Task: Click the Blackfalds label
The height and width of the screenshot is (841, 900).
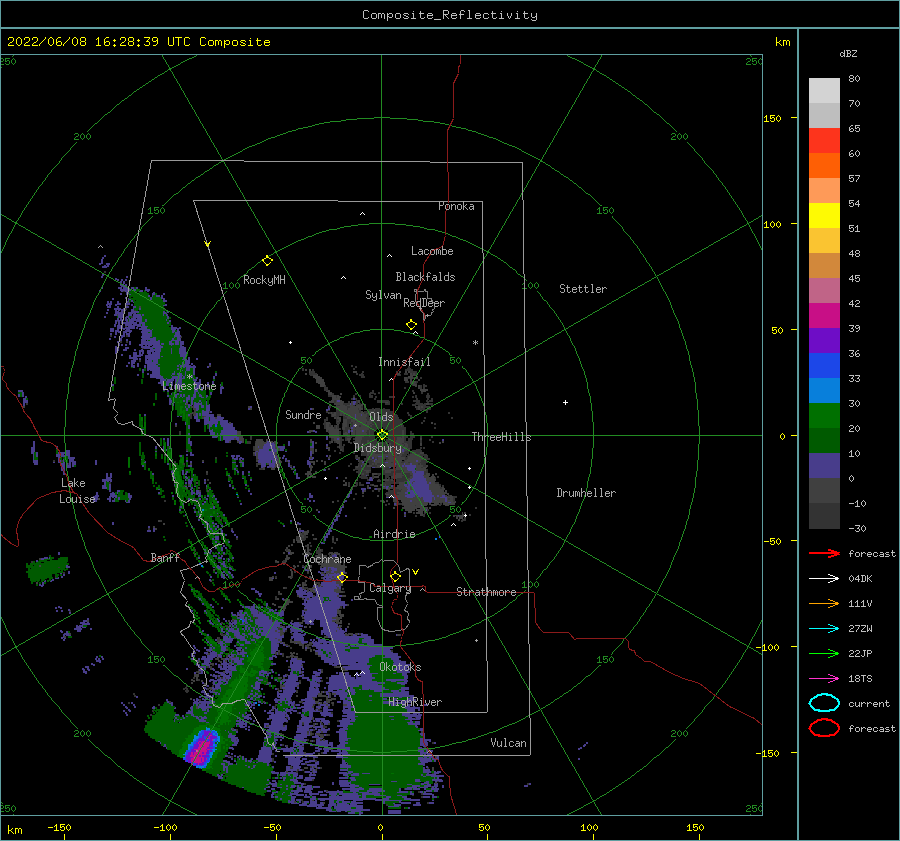Action: coord(425,277)
